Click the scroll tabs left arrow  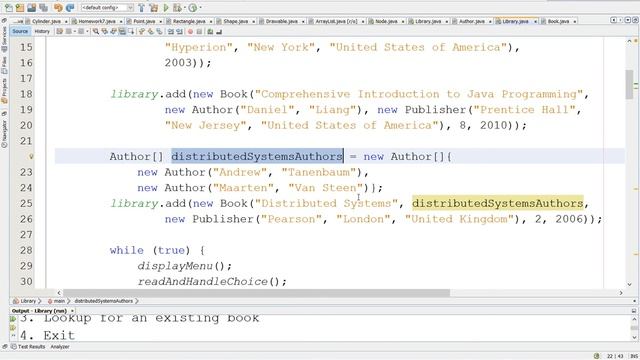coord(613,20)
